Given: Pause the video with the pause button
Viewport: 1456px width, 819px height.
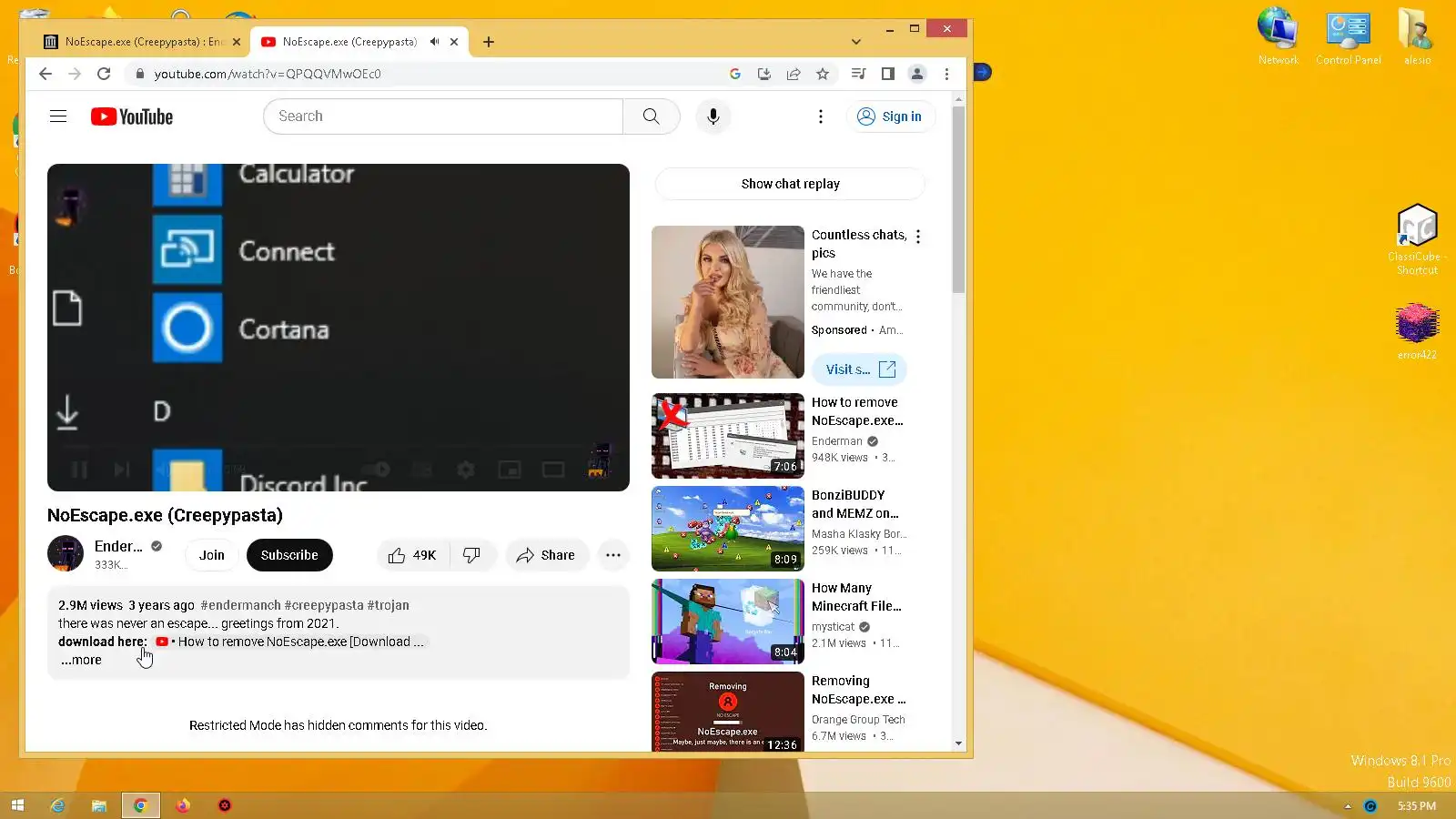Looking at the screenshot, I should (x=79, y=470).
